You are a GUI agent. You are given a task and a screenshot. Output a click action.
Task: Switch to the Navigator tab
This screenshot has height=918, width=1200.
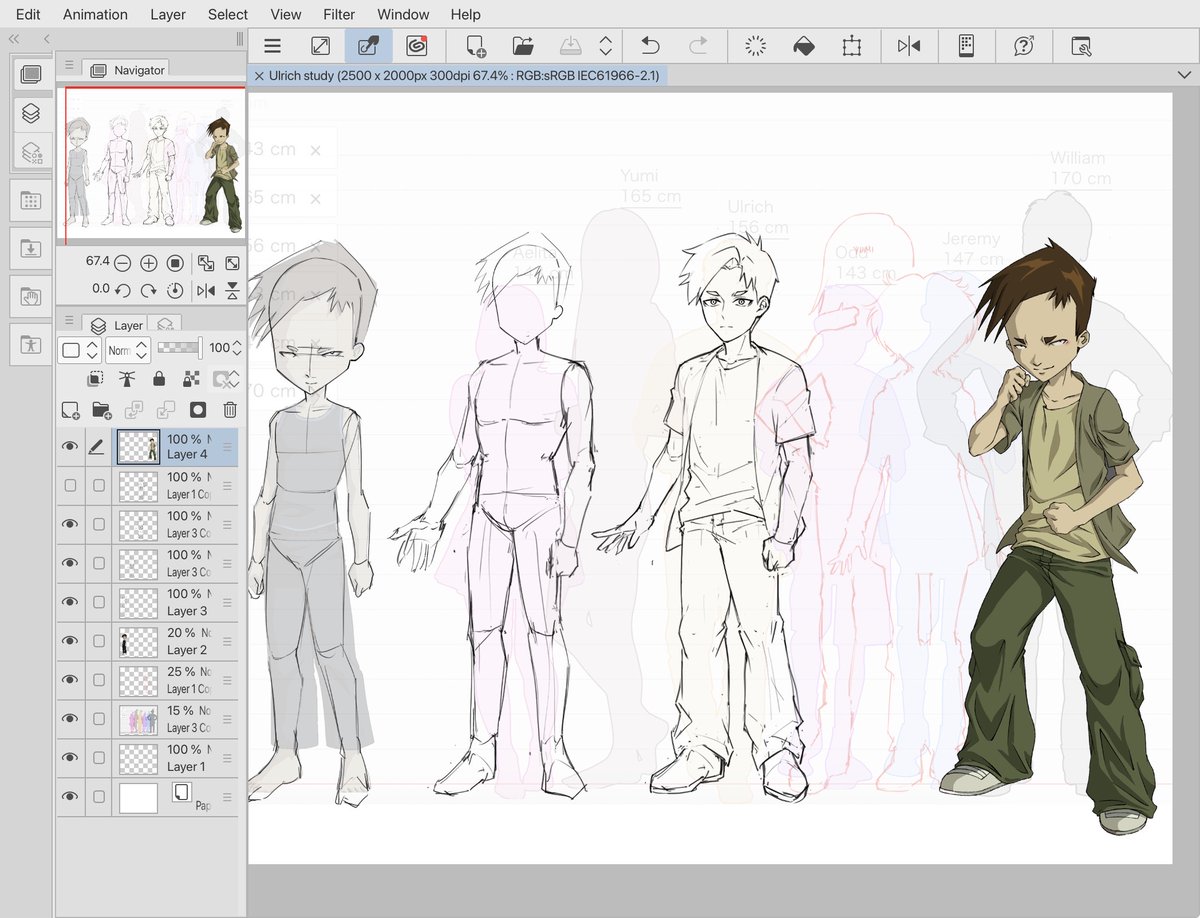(127, 70)
